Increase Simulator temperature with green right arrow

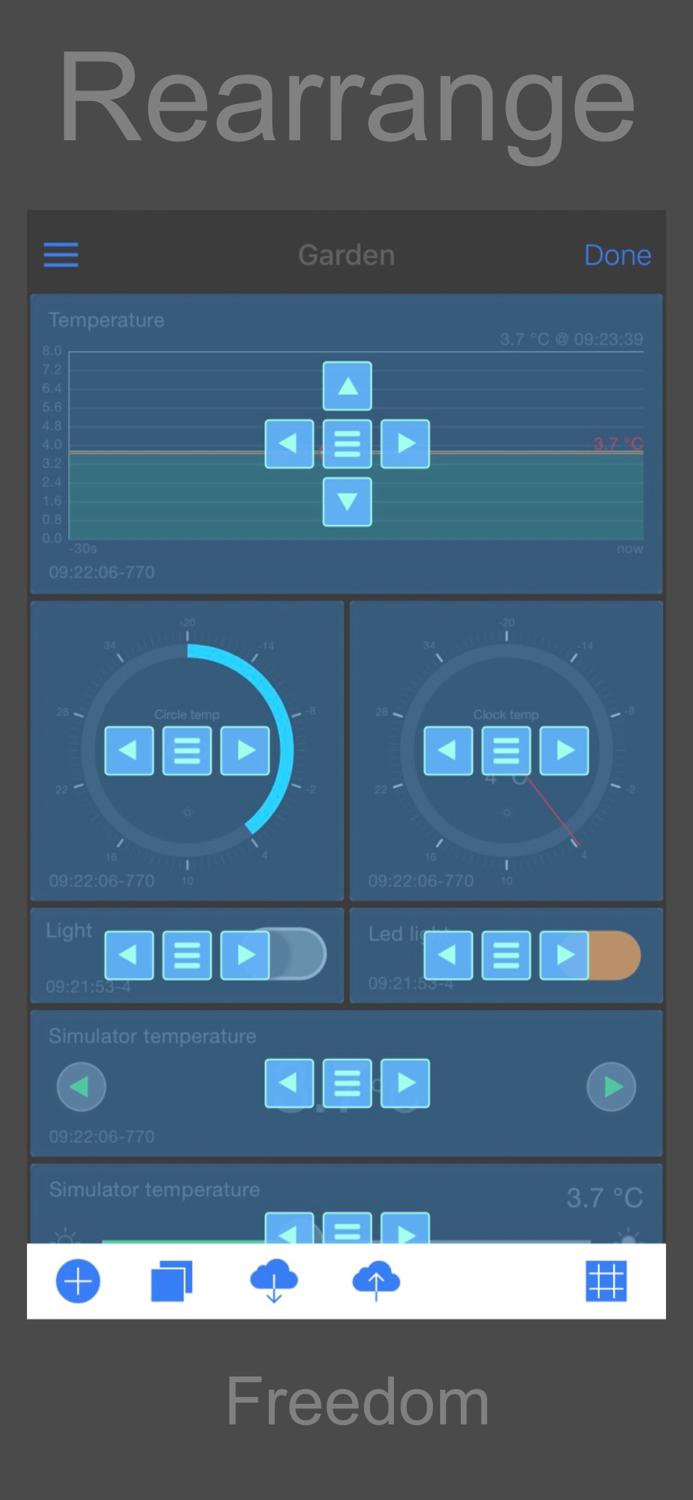pyautogui.click(x=611, y=1087)
